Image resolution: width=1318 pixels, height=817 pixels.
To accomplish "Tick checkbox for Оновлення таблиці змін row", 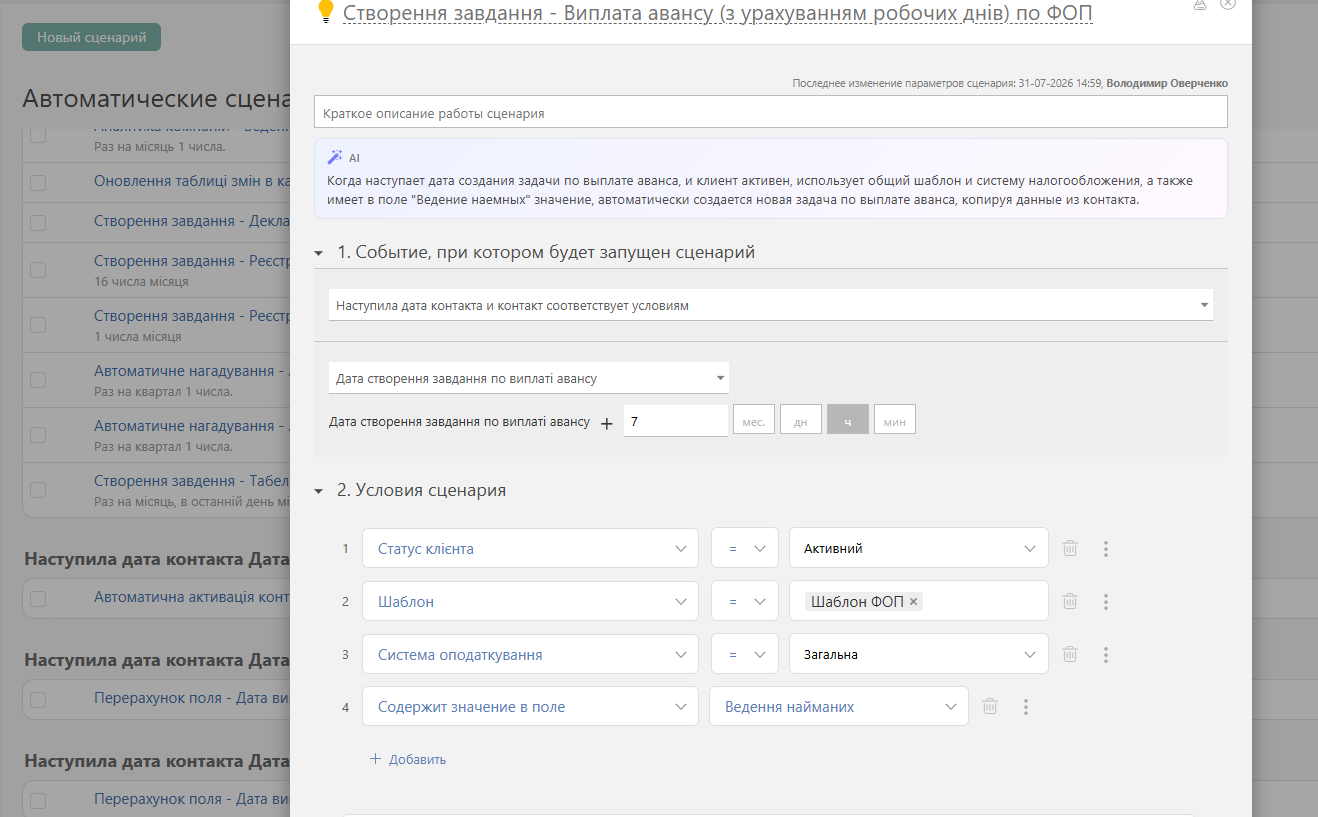I will tap(38, 182).
